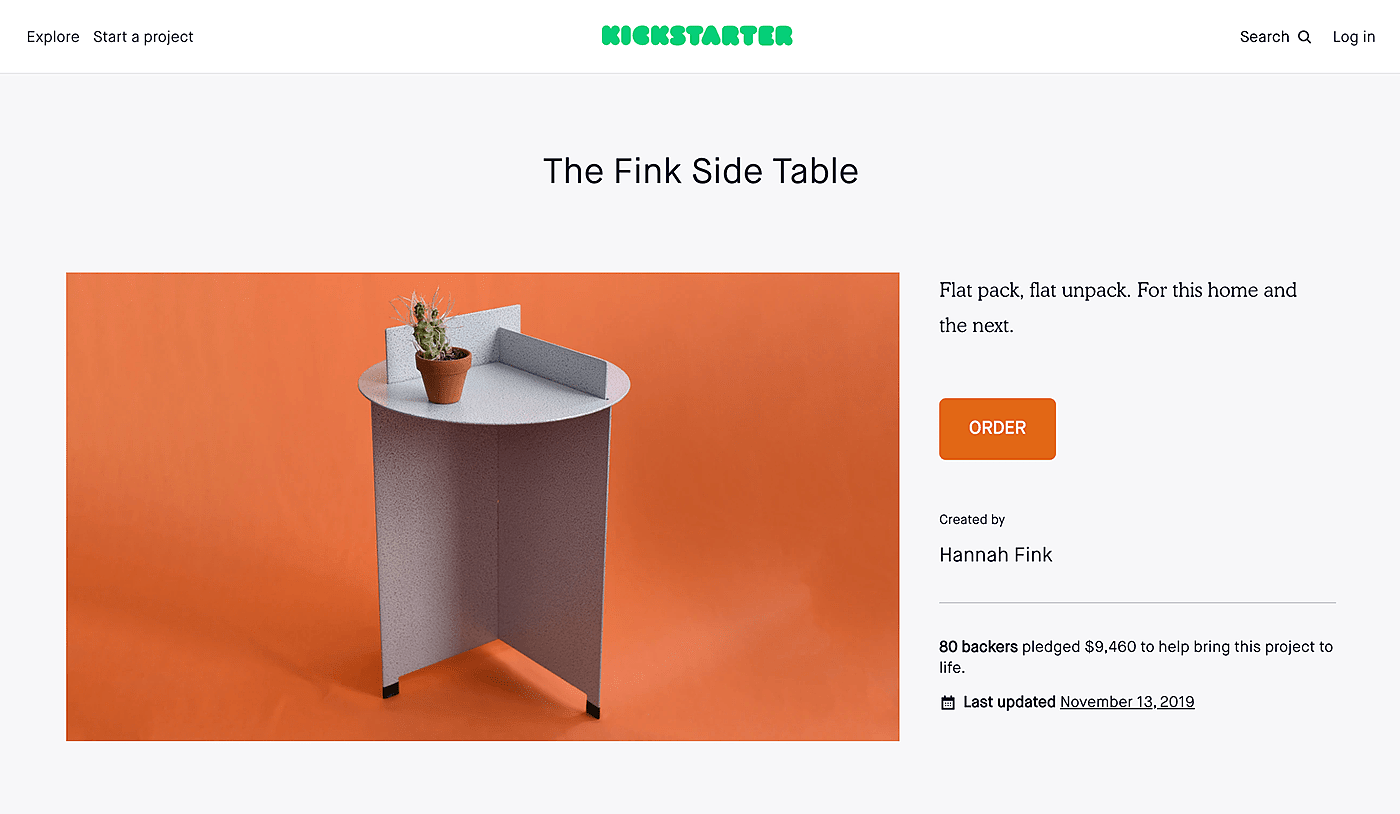Click the 80 backers text
The image size is (1400, 814).
978,647
